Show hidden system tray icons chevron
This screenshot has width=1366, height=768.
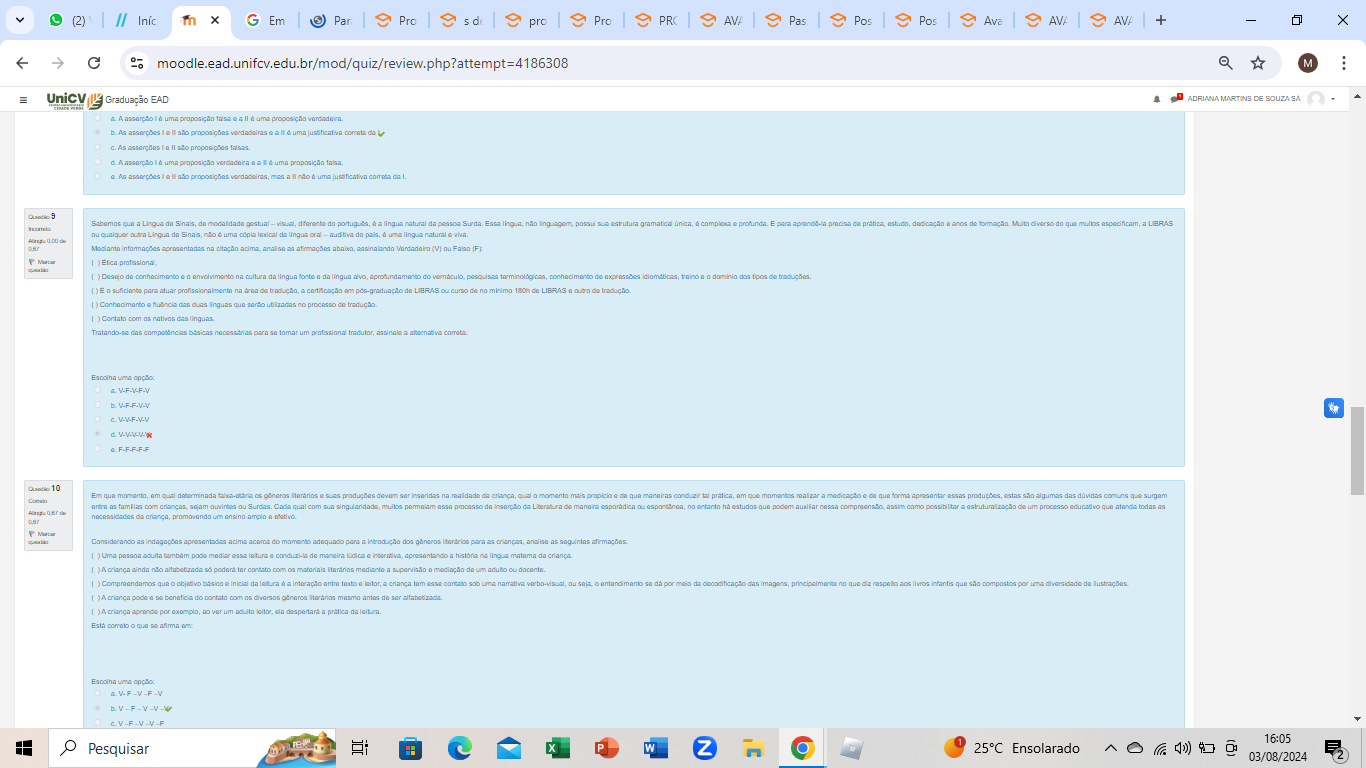1110,748
